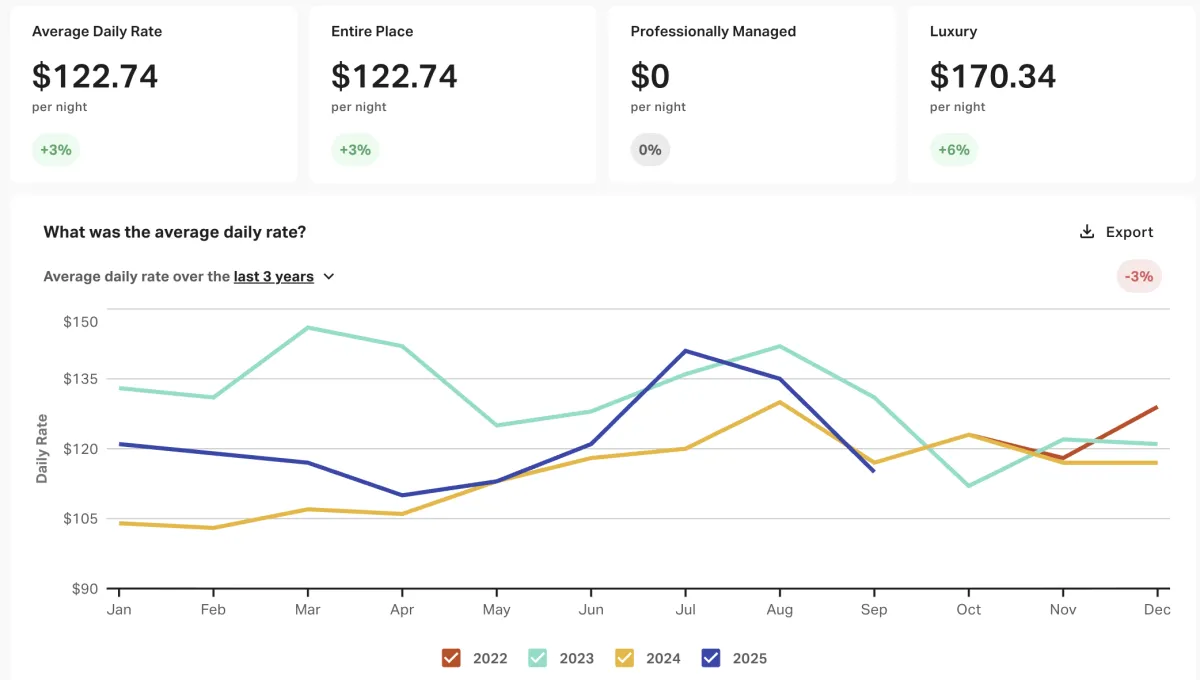The image size is (1200, 680).
Task: Uncheck the 2022 series checkbox
Action: [x=451, y=658]
